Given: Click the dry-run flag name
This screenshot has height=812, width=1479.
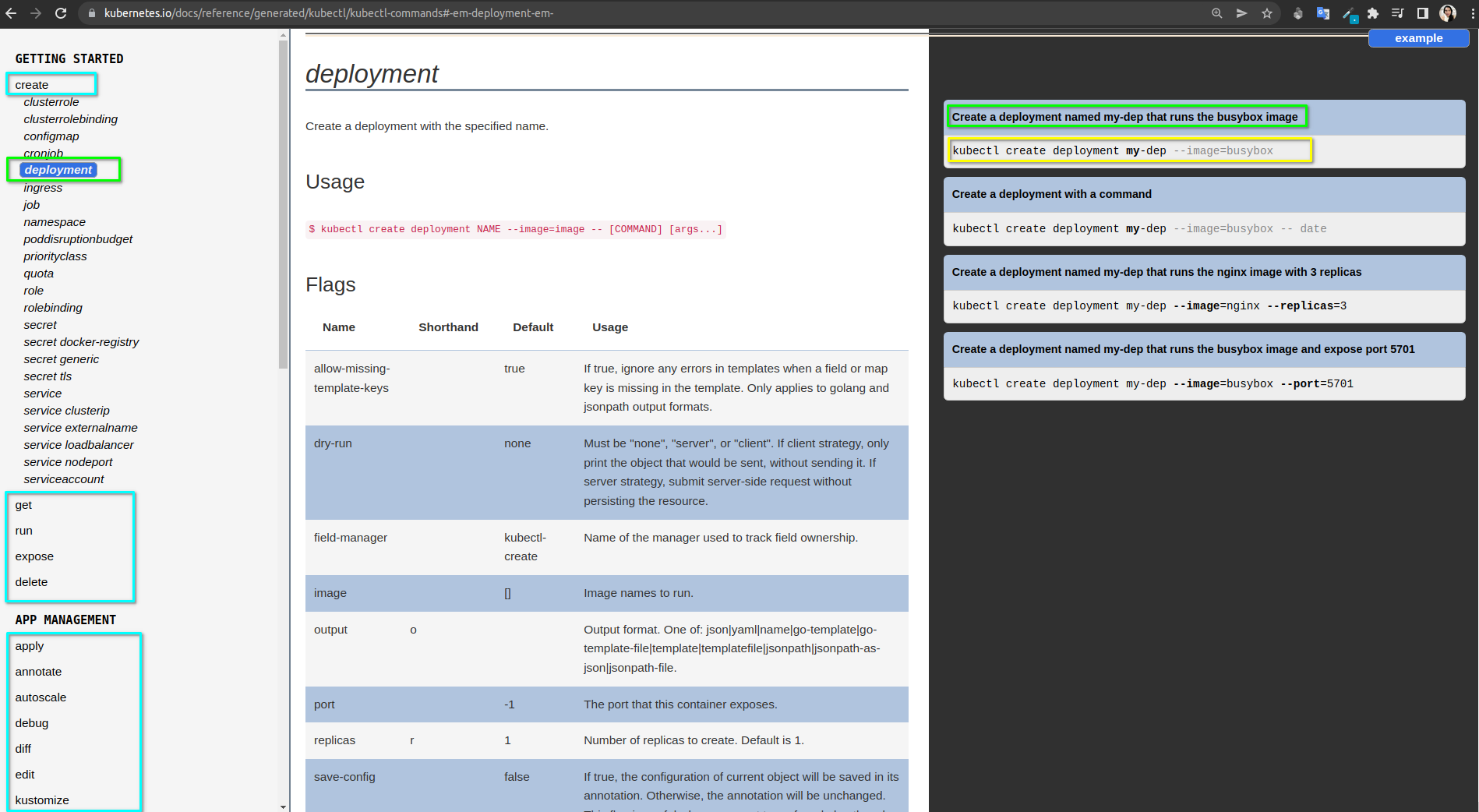Looking at the screenshot, I should (x=333, y=443).
